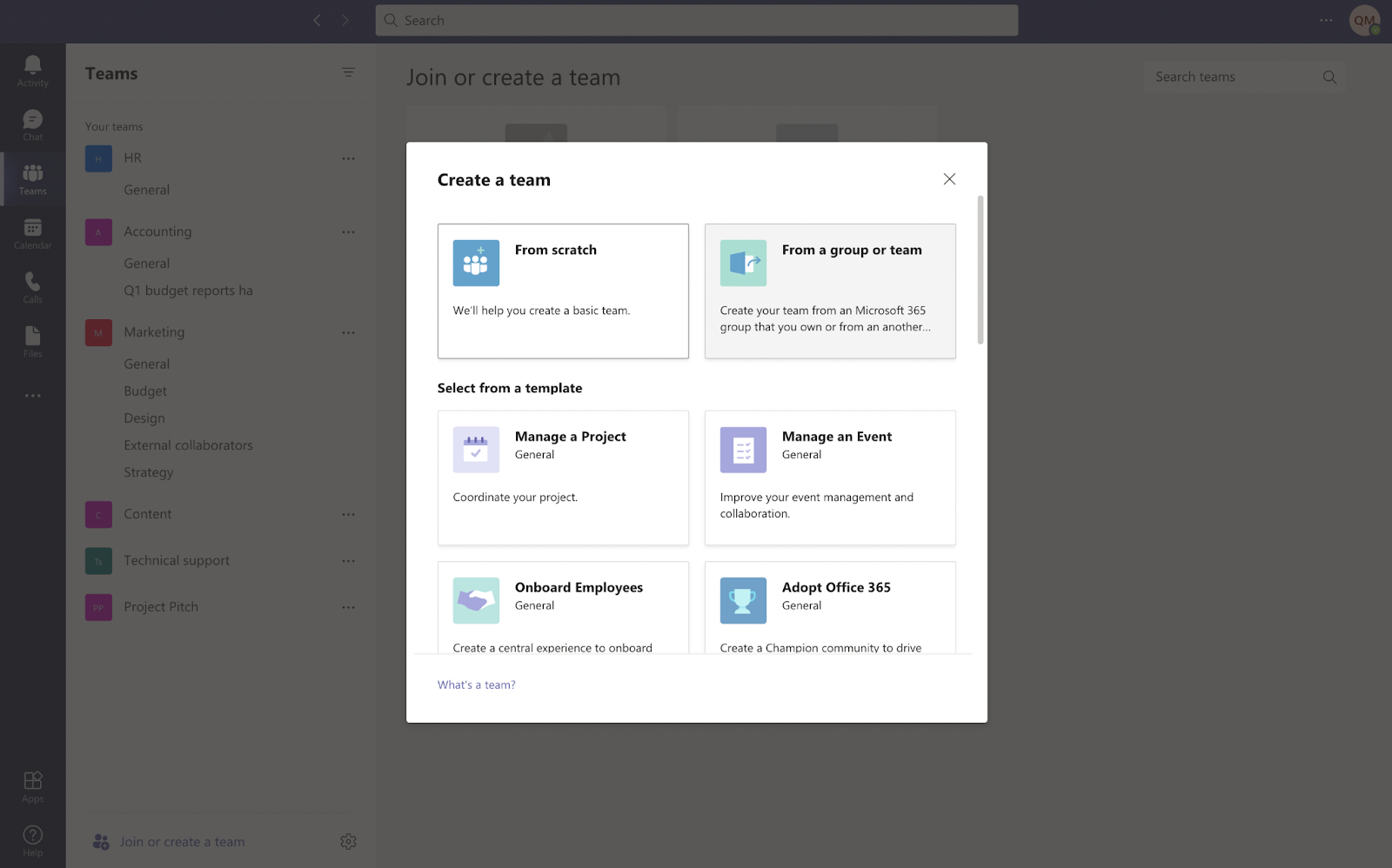Image resolution: width=1392 pixels, height=868 pixels.
Task: Select the Manage an Event template
Action: coord(830,478)
